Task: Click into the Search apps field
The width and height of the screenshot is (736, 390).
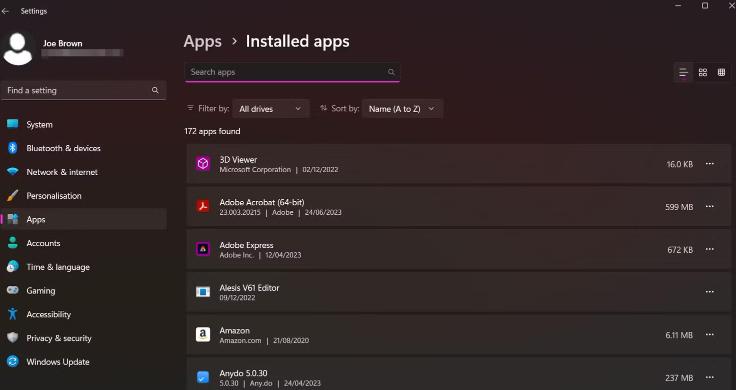Action: [x=292, y=72]
